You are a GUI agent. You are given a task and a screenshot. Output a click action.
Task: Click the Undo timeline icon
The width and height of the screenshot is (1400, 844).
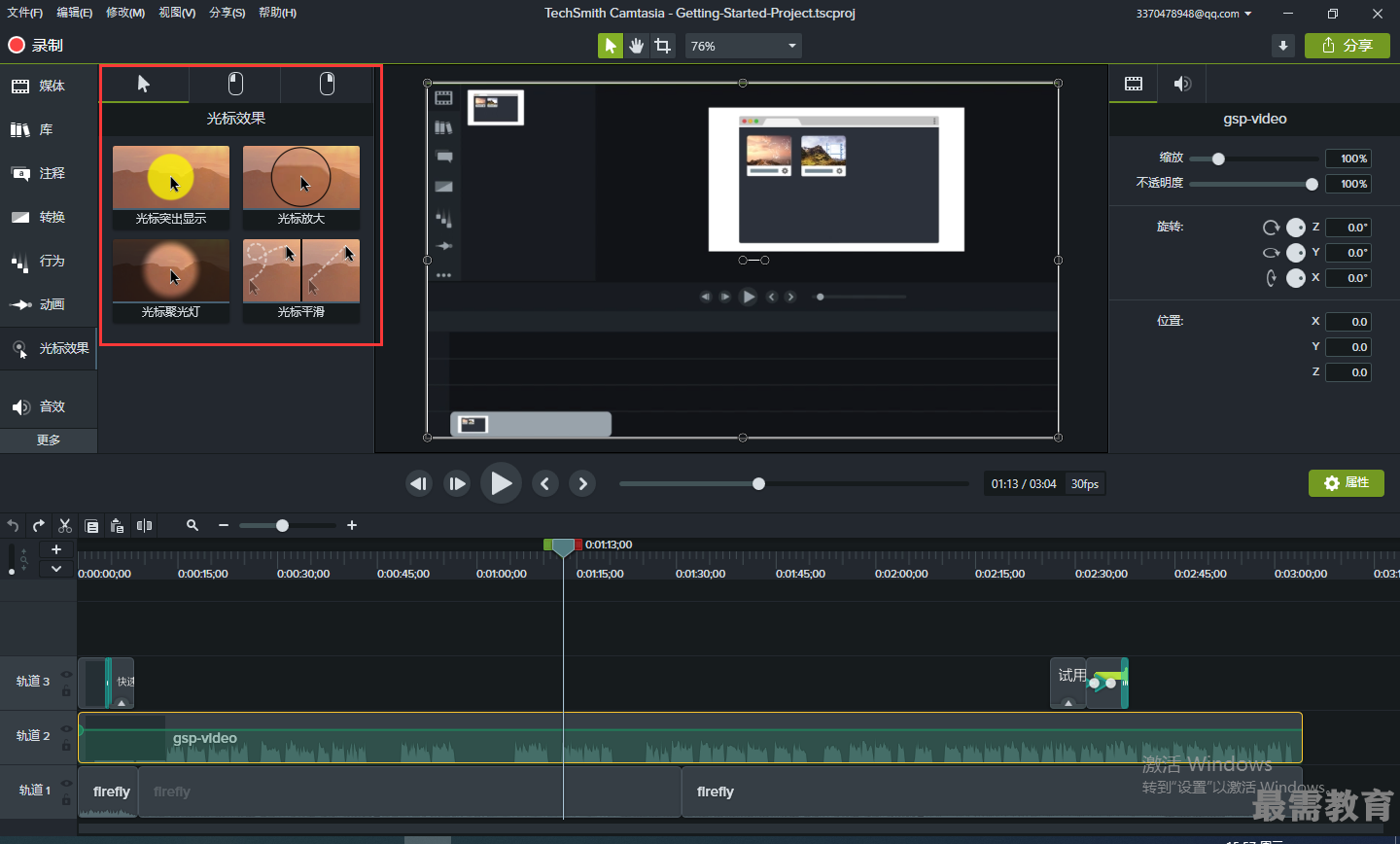point(13,526)
